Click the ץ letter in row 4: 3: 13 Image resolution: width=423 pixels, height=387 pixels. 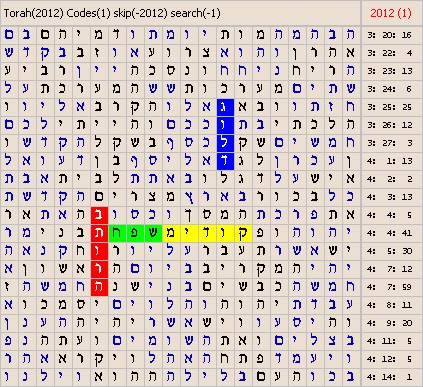[x=189, y=197]
